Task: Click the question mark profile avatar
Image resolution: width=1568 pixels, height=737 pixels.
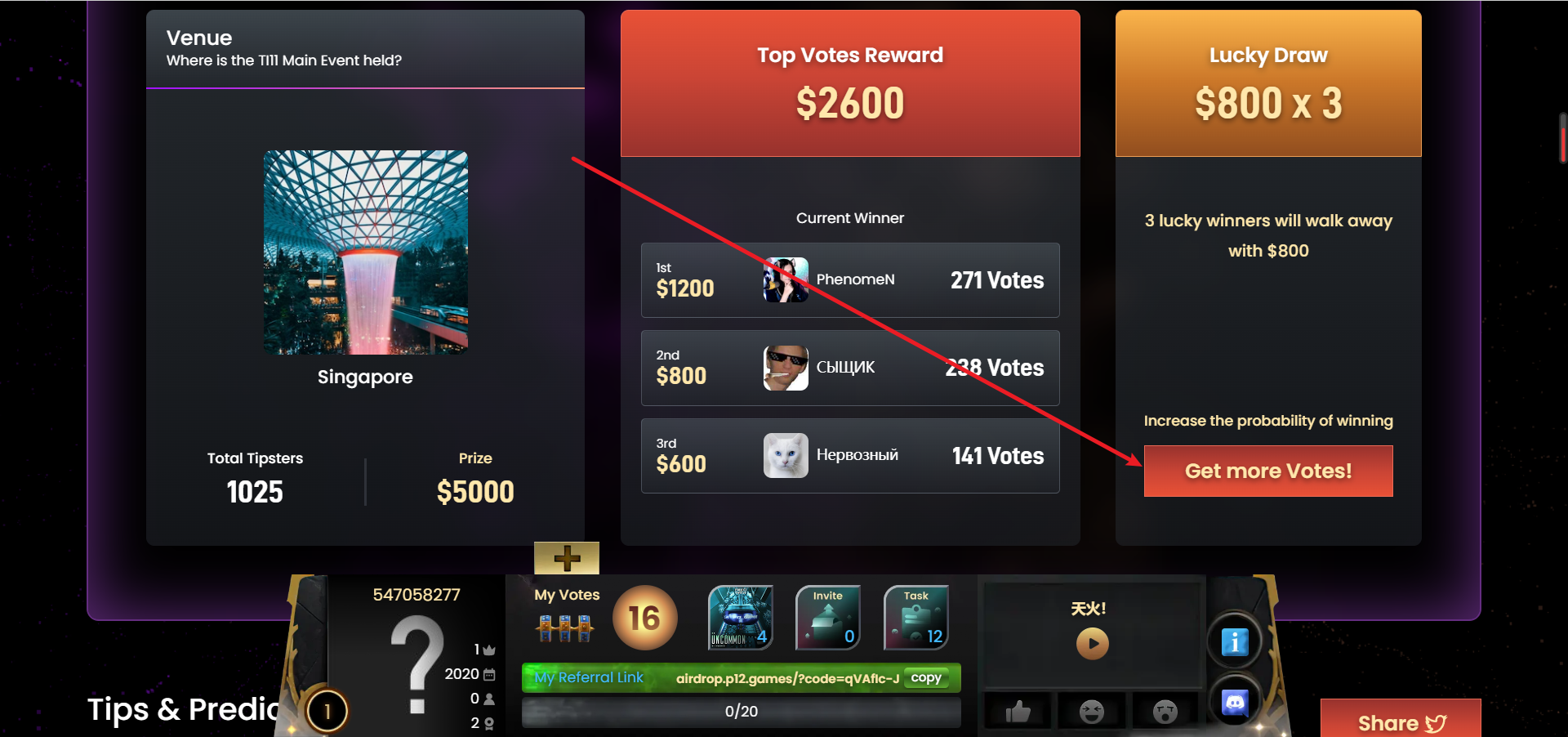Action: (417, 663)
